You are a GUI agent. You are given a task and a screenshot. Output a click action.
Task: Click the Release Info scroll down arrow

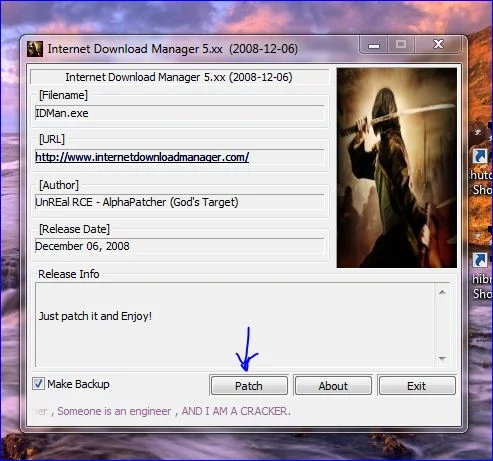pos(442,358)
